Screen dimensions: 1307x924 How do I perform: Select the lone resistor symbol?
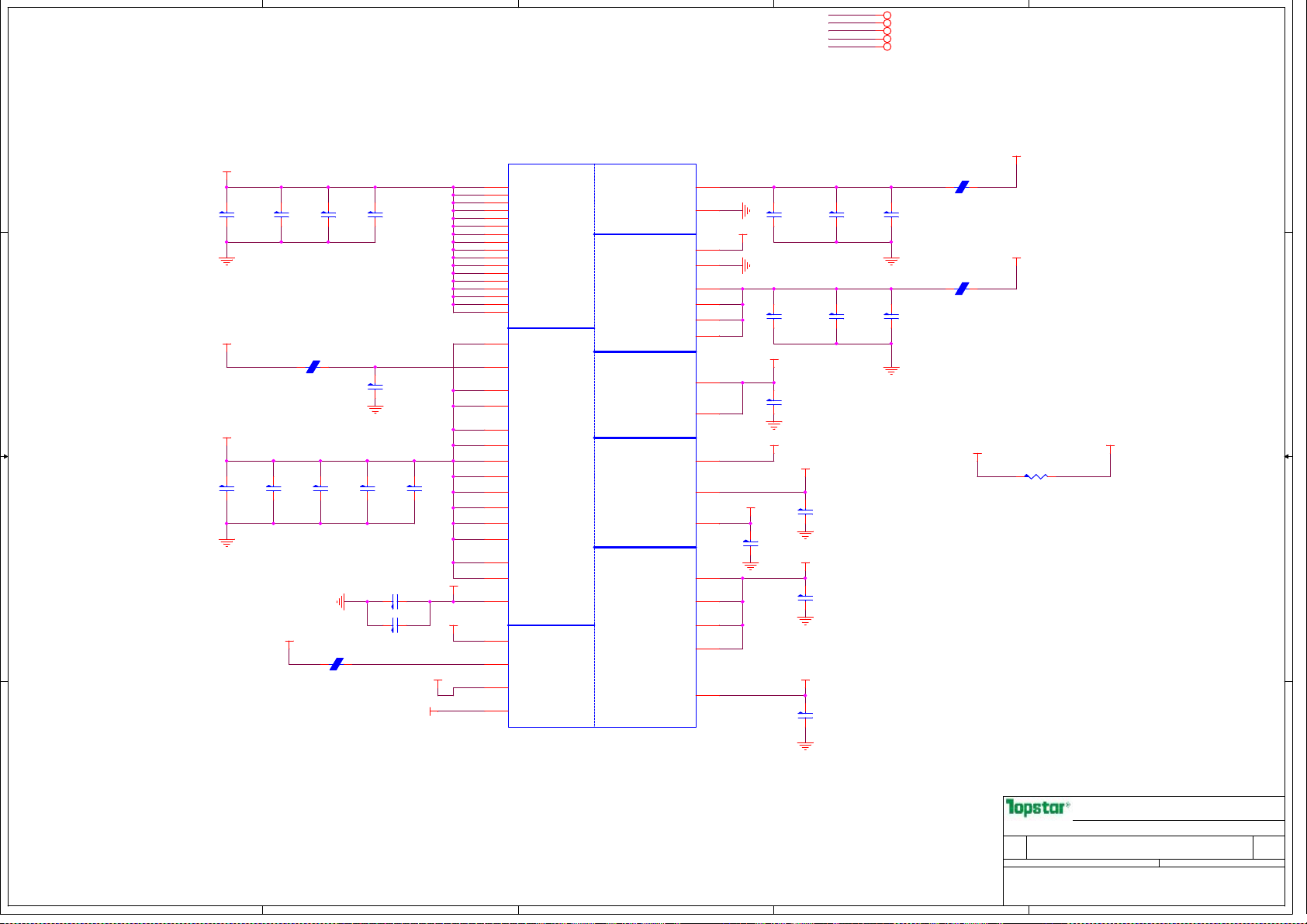(x=1036, y=476)
